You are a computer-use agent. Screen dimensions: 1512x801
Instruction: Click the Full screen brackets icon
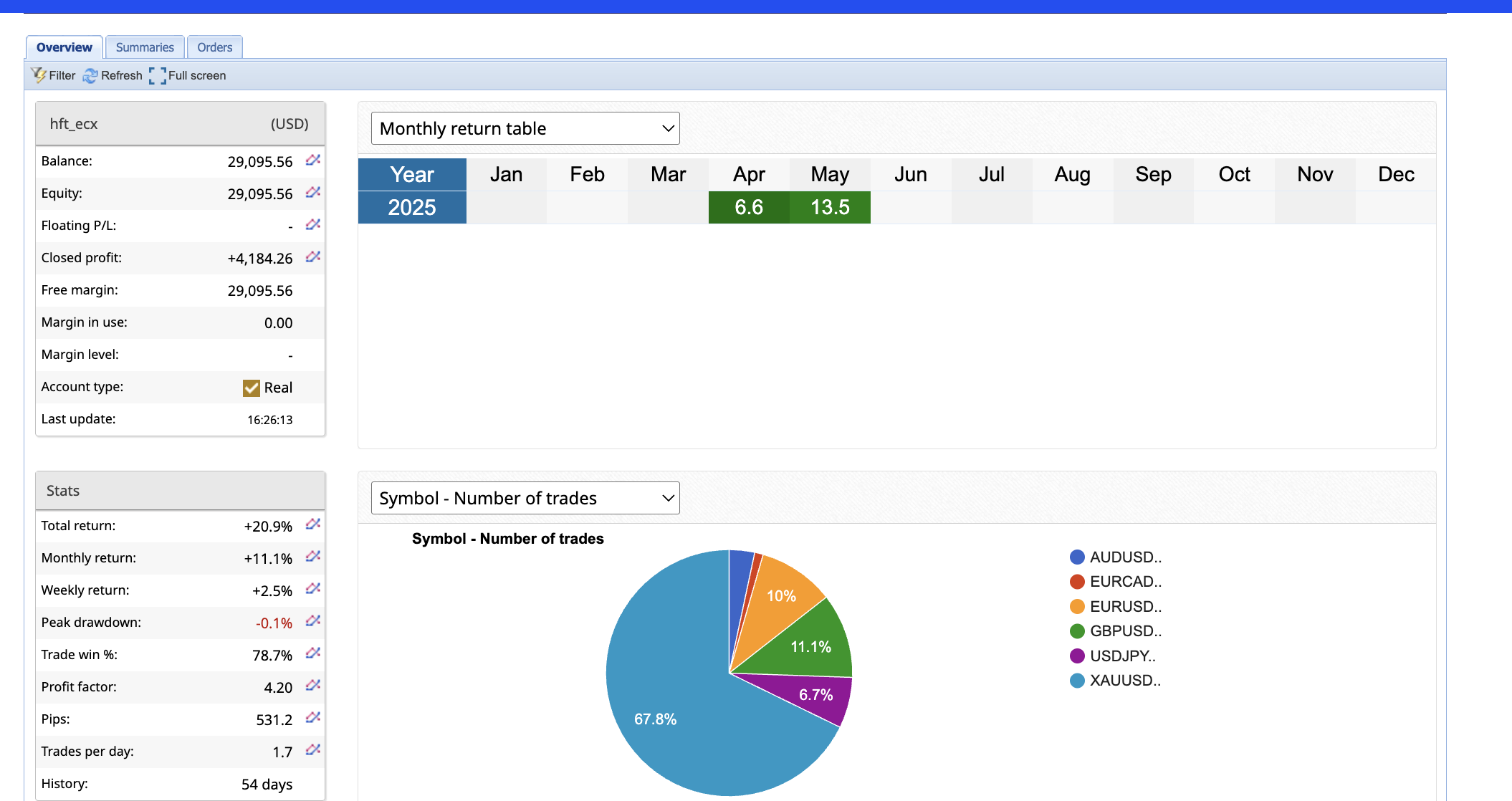(158, 75)
